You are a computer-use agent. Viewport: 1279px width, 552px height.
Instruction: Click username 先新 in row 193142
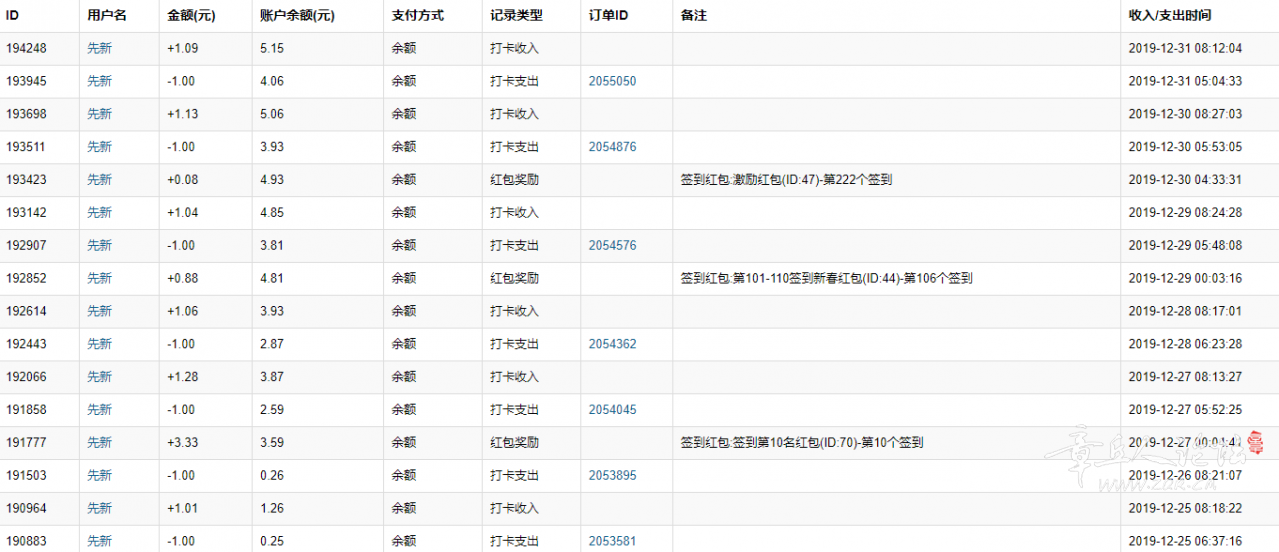coord(100,212)
